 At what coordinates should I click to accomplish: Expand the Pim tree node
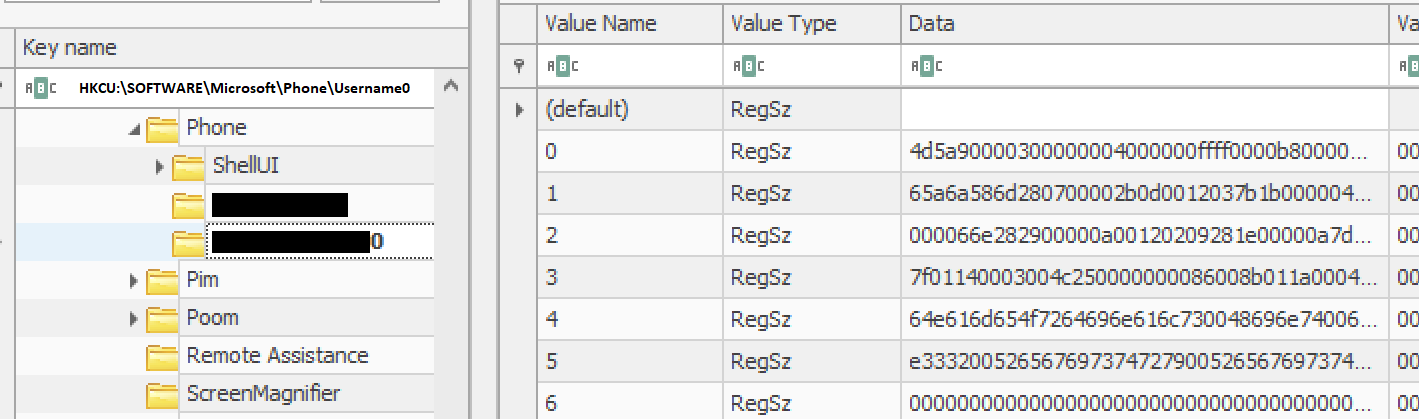click(x=134, y=281)
